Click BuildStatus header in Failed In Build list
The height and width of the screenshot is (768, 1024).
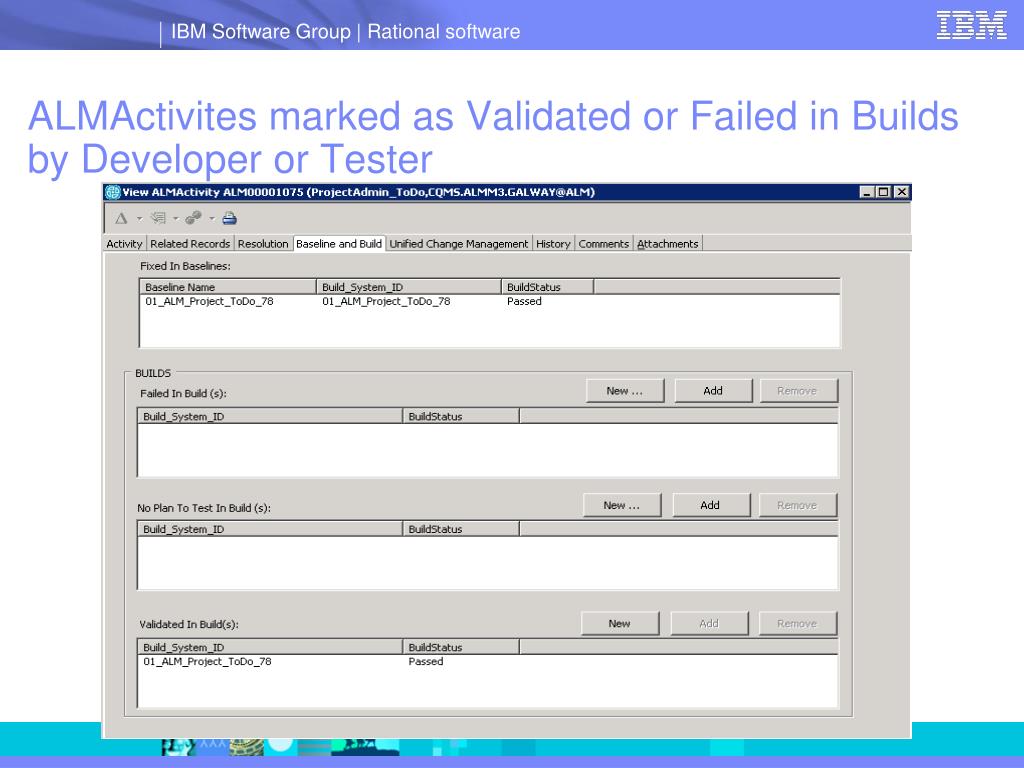pyautogui.click(x=461, y=416)
